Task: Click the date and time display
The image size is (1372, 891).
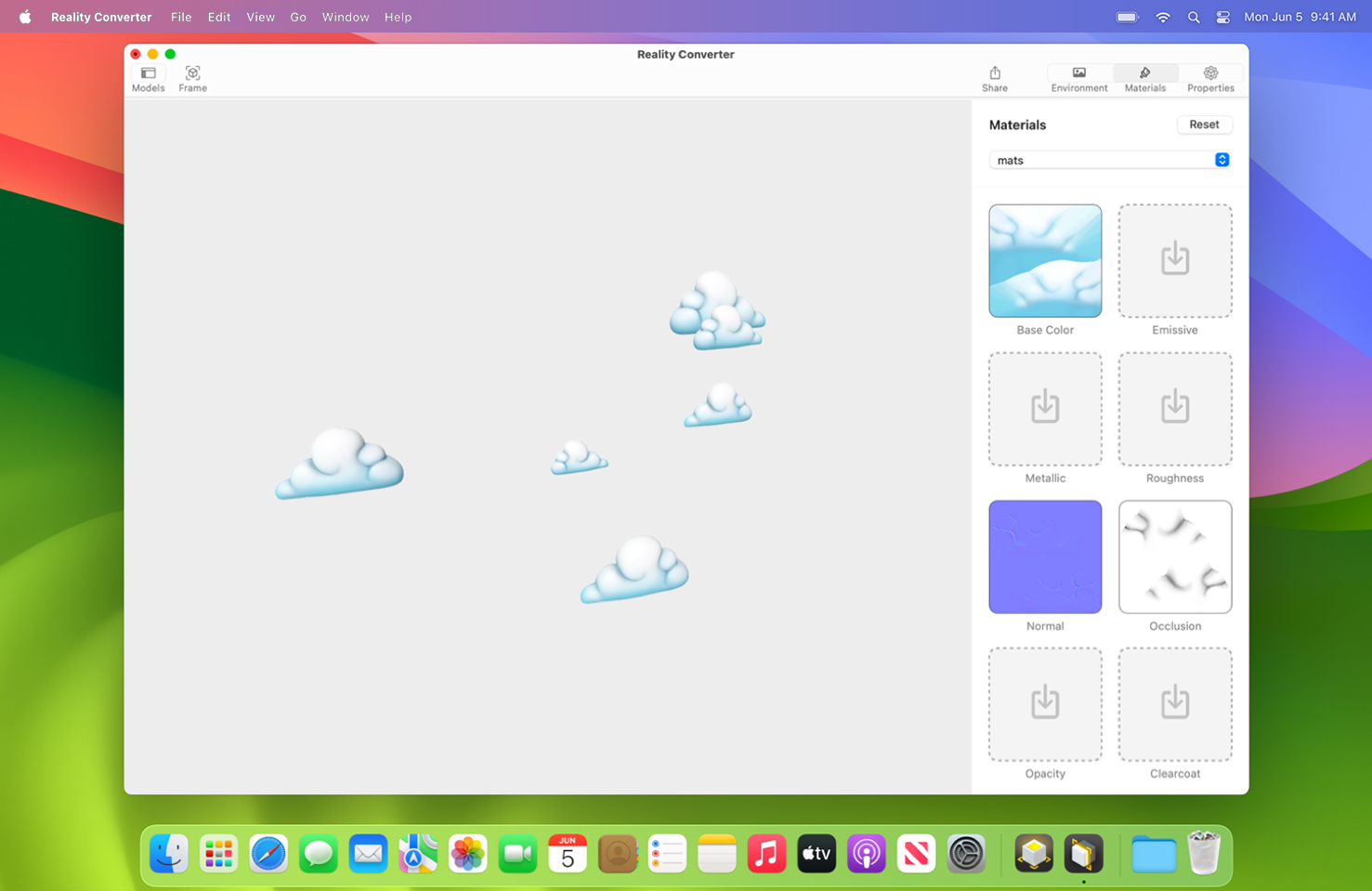Action: point(1300,17)
